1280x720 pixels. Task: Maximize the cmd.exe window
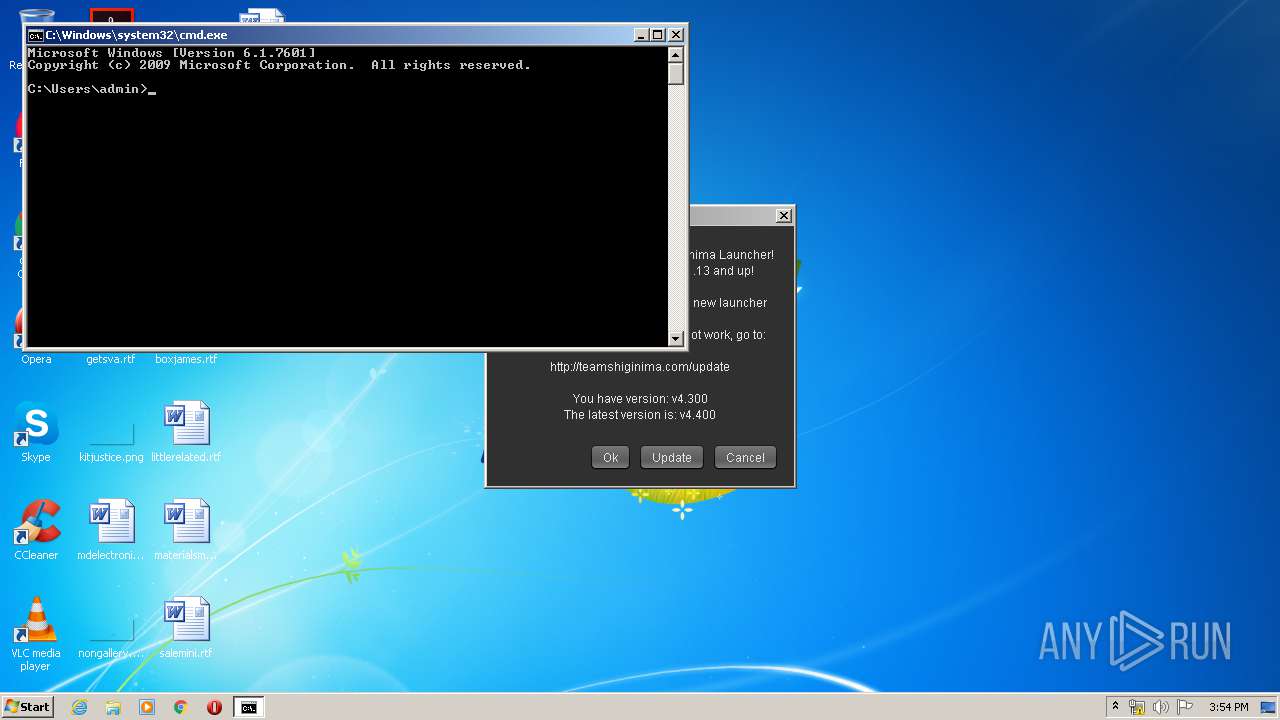[x=658, y=35]
